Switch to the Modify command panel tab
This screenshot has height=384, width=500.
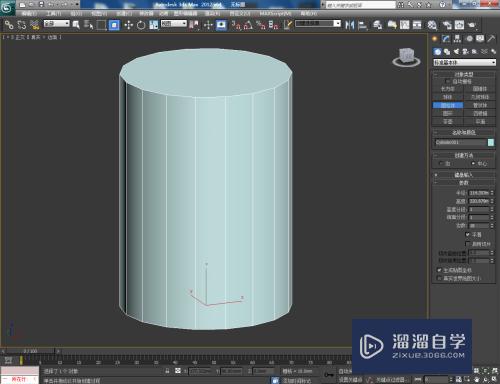(x=446, y=39)
